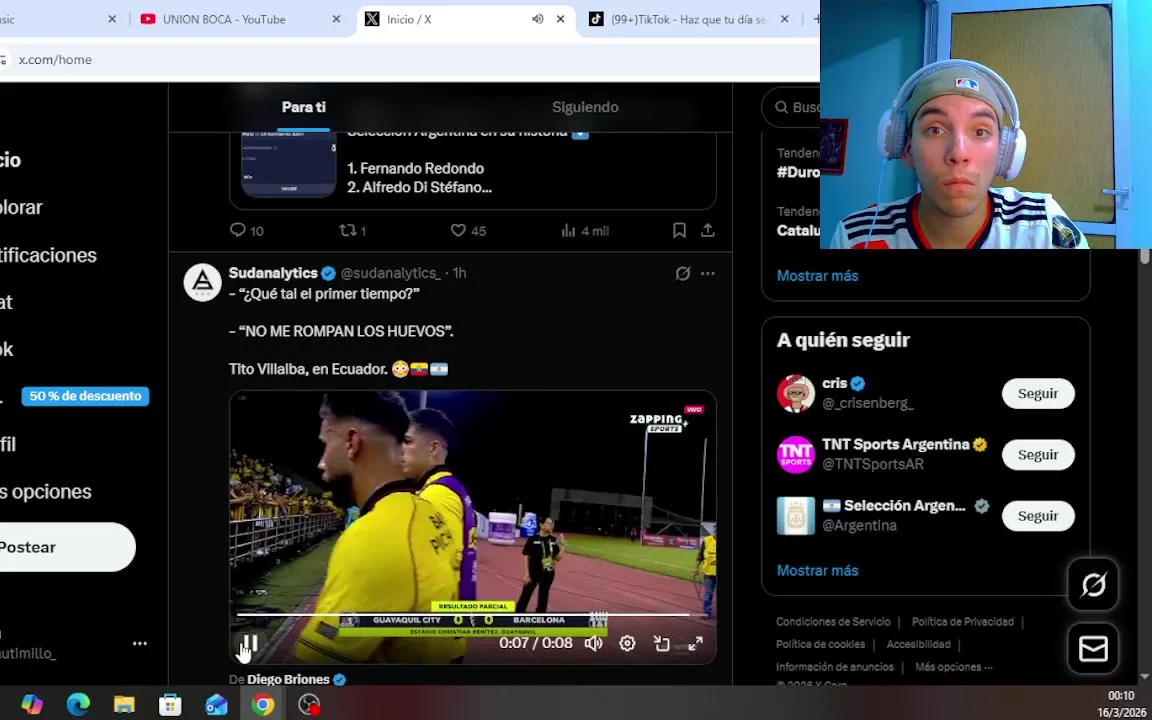Viewport: 1152px width, 720px height.
Task: Close the TikTok browser tab
Action: point(785,19)
